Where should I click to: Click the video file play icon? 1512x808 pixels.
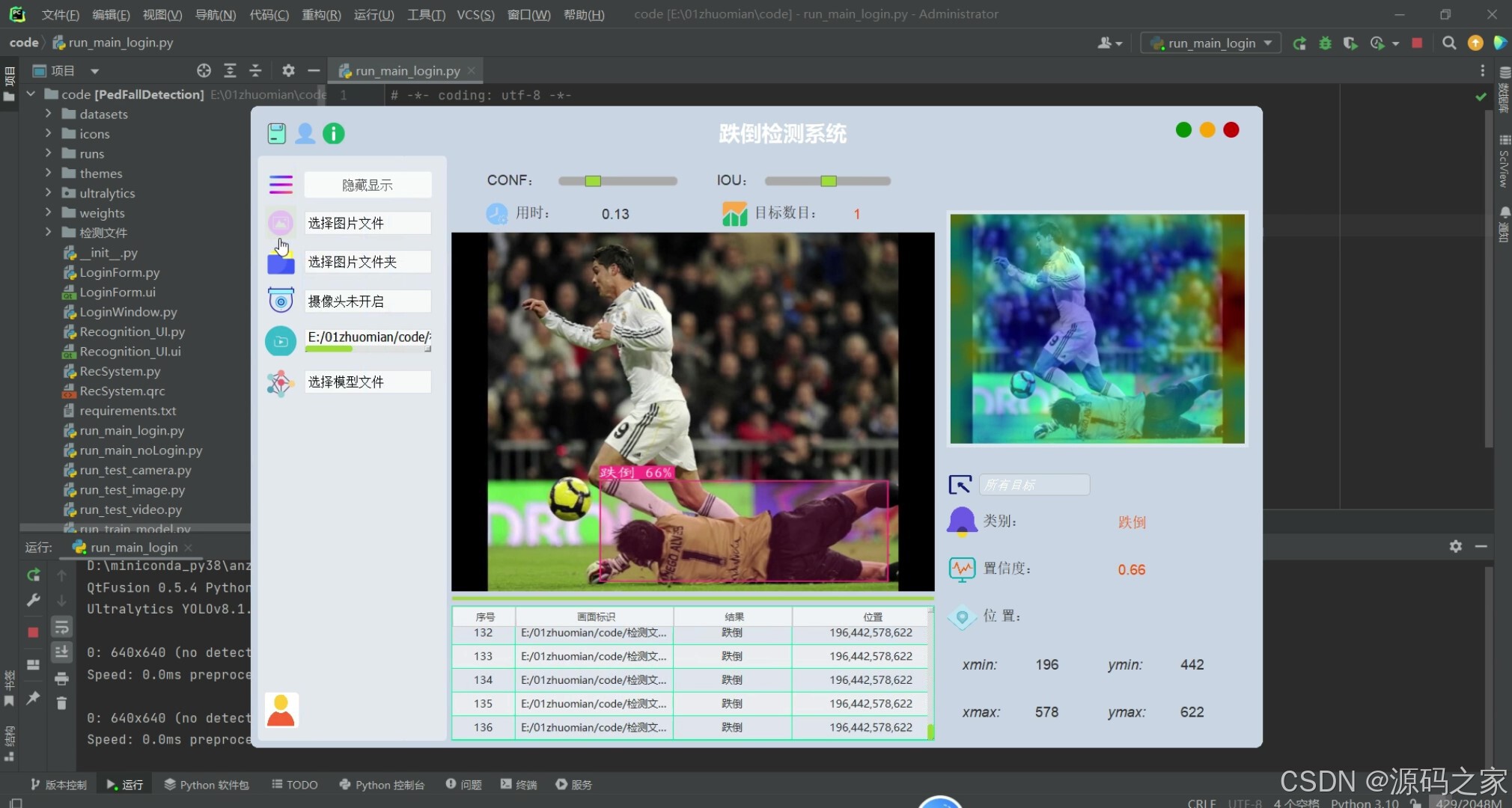click(x=281, y=341)
